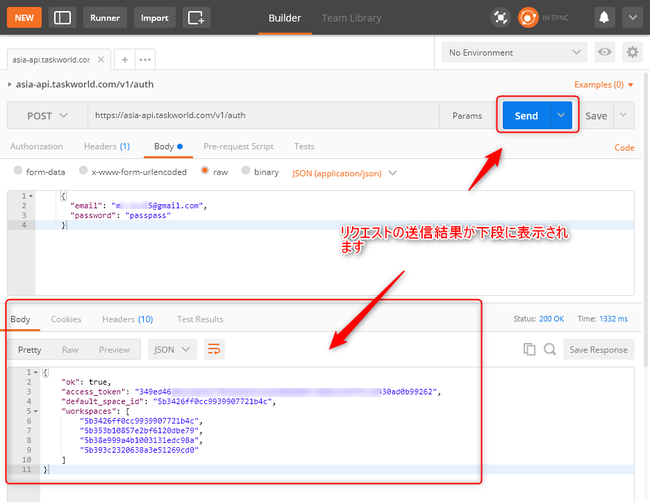Image resolution: width=650 pixels, height=502 pixels.
Task: Open the Import dialog
Action: pos(154,18)
